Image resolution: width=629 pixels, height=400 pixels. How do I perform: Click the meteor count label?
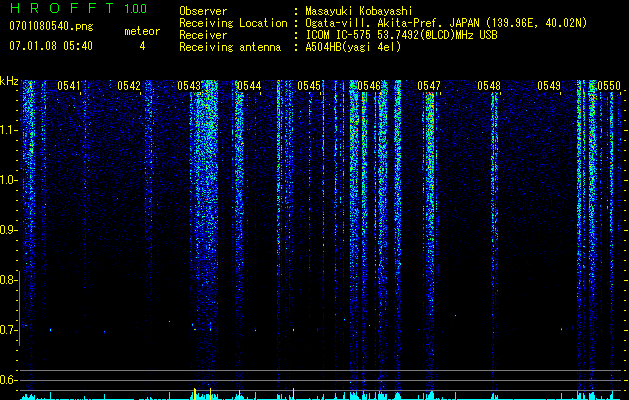coord(142,31)
